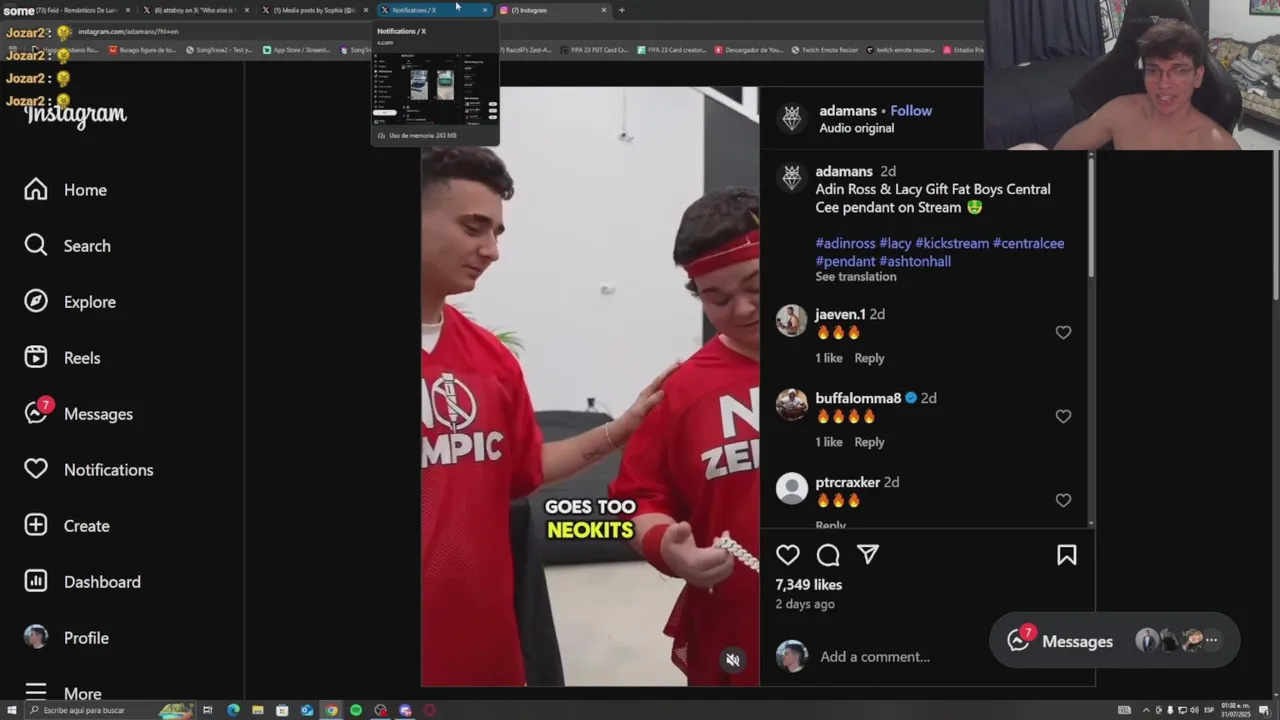
Task: Open Notifications from the sidebar heart icon
Action: point(88,470)
